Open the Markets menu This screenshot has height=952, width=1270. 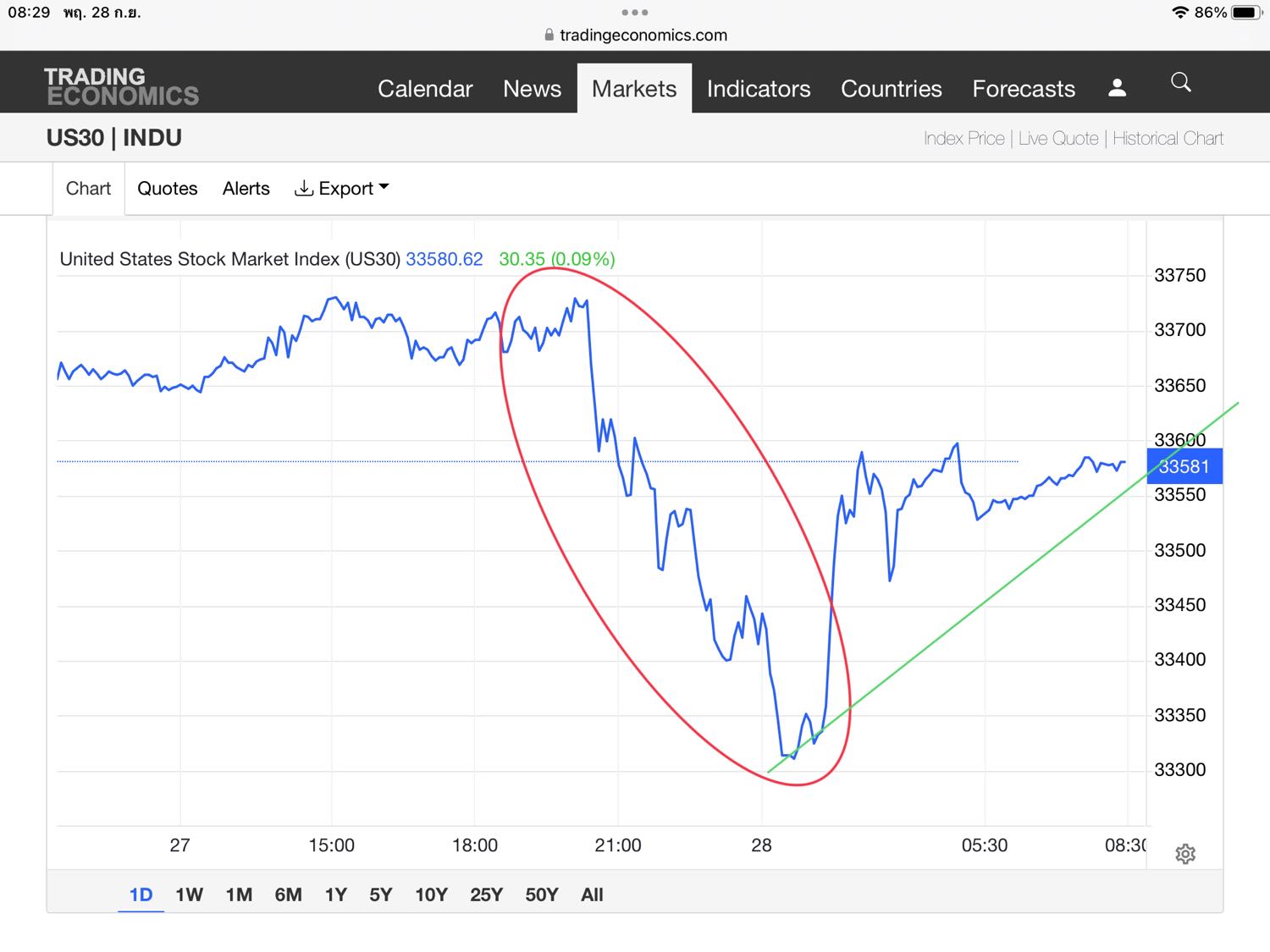click(634, 89)
